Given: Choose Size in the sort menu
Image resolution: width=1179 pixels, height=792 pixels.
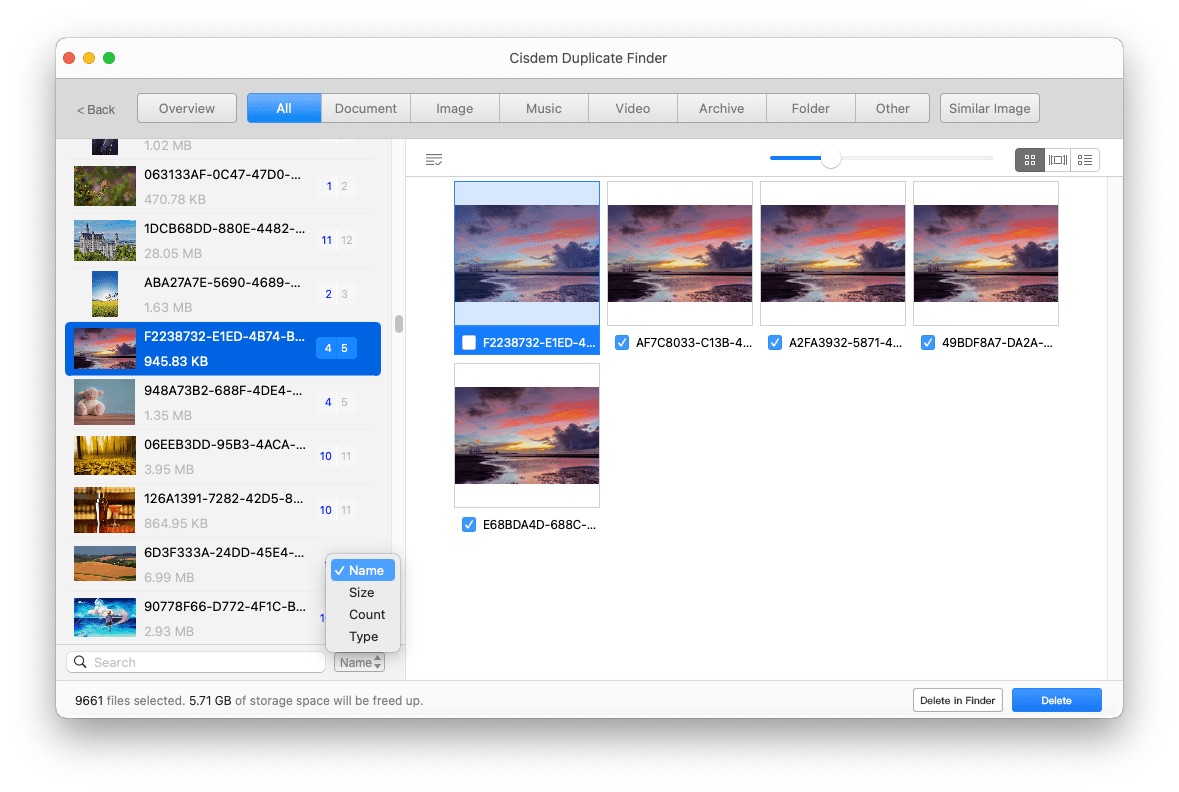Looking at the screenshot, I should (x=362, y=592).
